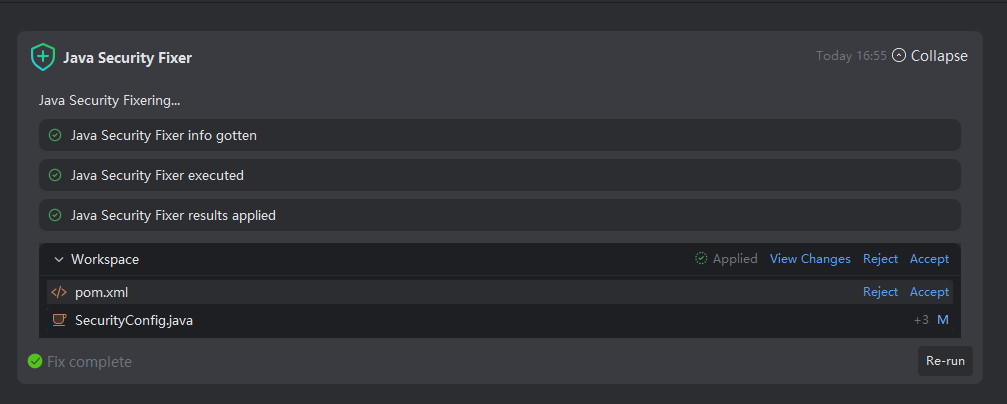
Task: Select the pom.xml file row
Action: (x=400, y=292)
